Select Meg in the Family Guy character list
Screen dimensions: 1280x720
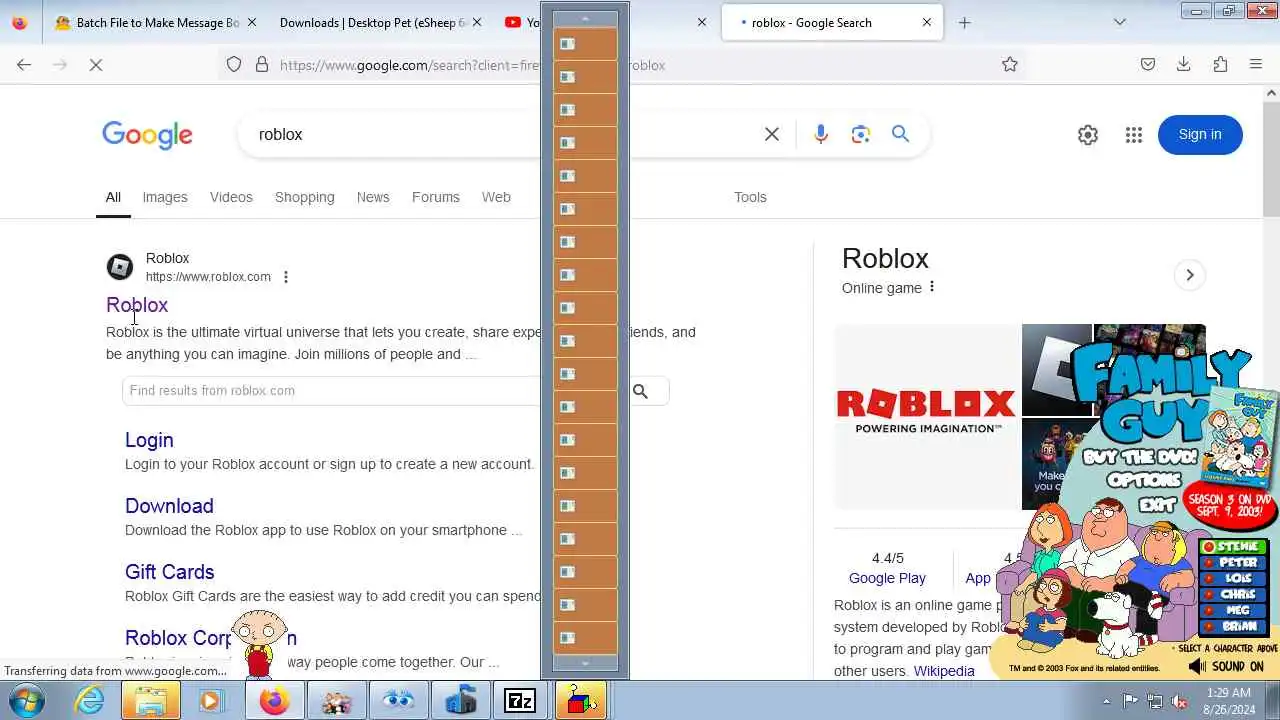(x=1234, y=611)
